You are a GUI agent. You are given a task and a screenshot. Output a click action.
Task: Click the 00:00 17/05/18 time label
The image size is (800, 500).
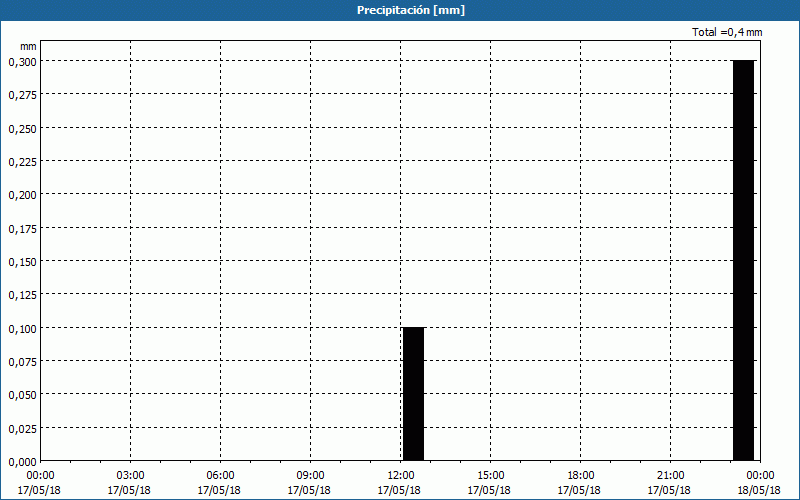click(39, 483)
